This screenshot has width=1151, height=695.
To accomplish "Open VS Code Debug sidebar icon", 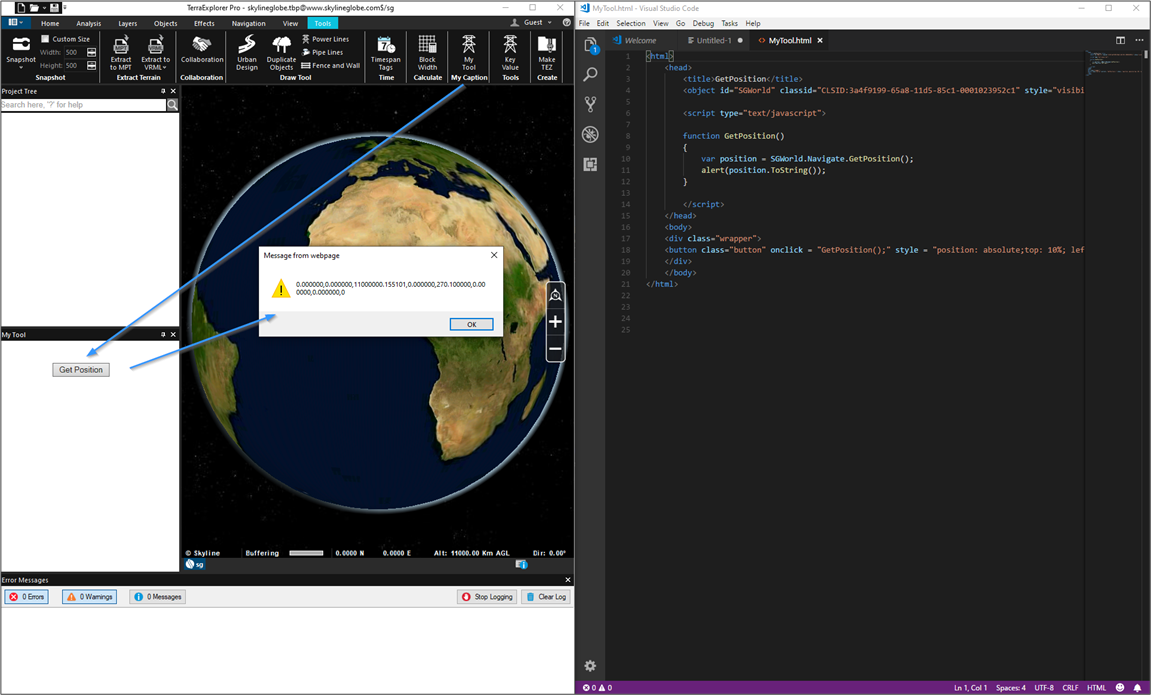I will (590, 134).
